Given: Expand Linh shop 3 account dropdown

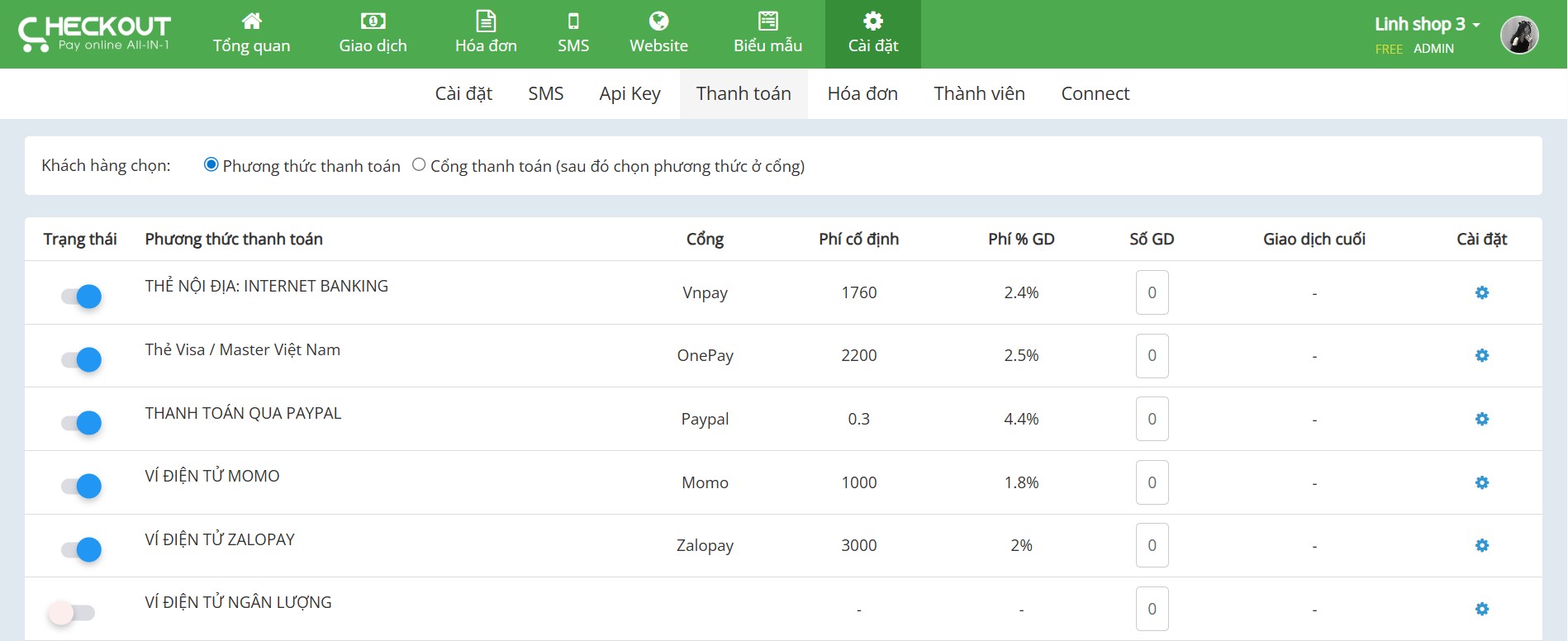Looking at the screenshot, I should [1427, 24].
